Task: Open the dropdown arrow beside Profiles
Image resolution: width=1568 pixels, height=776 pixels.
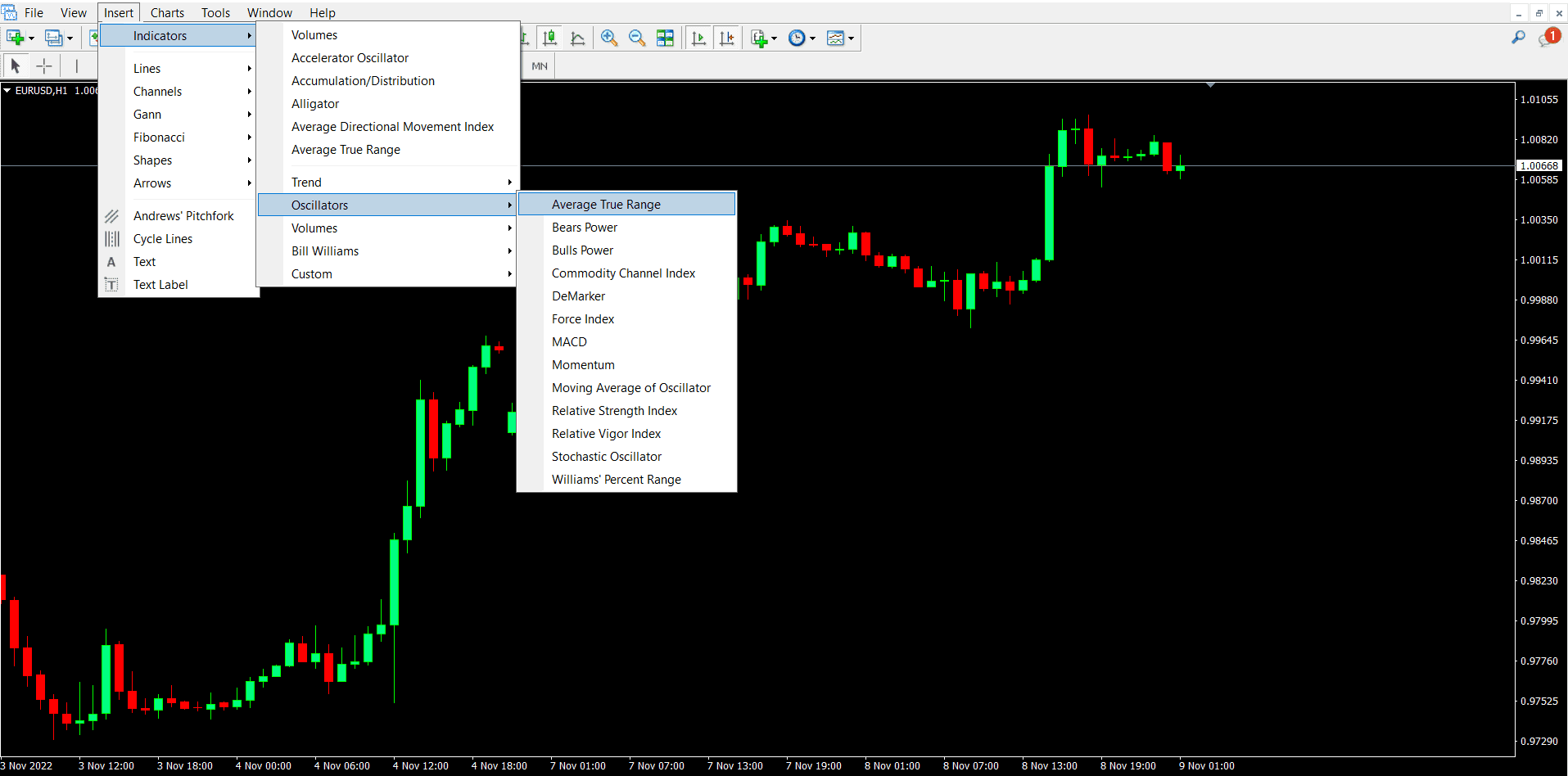Action: (x=70, y=38)
